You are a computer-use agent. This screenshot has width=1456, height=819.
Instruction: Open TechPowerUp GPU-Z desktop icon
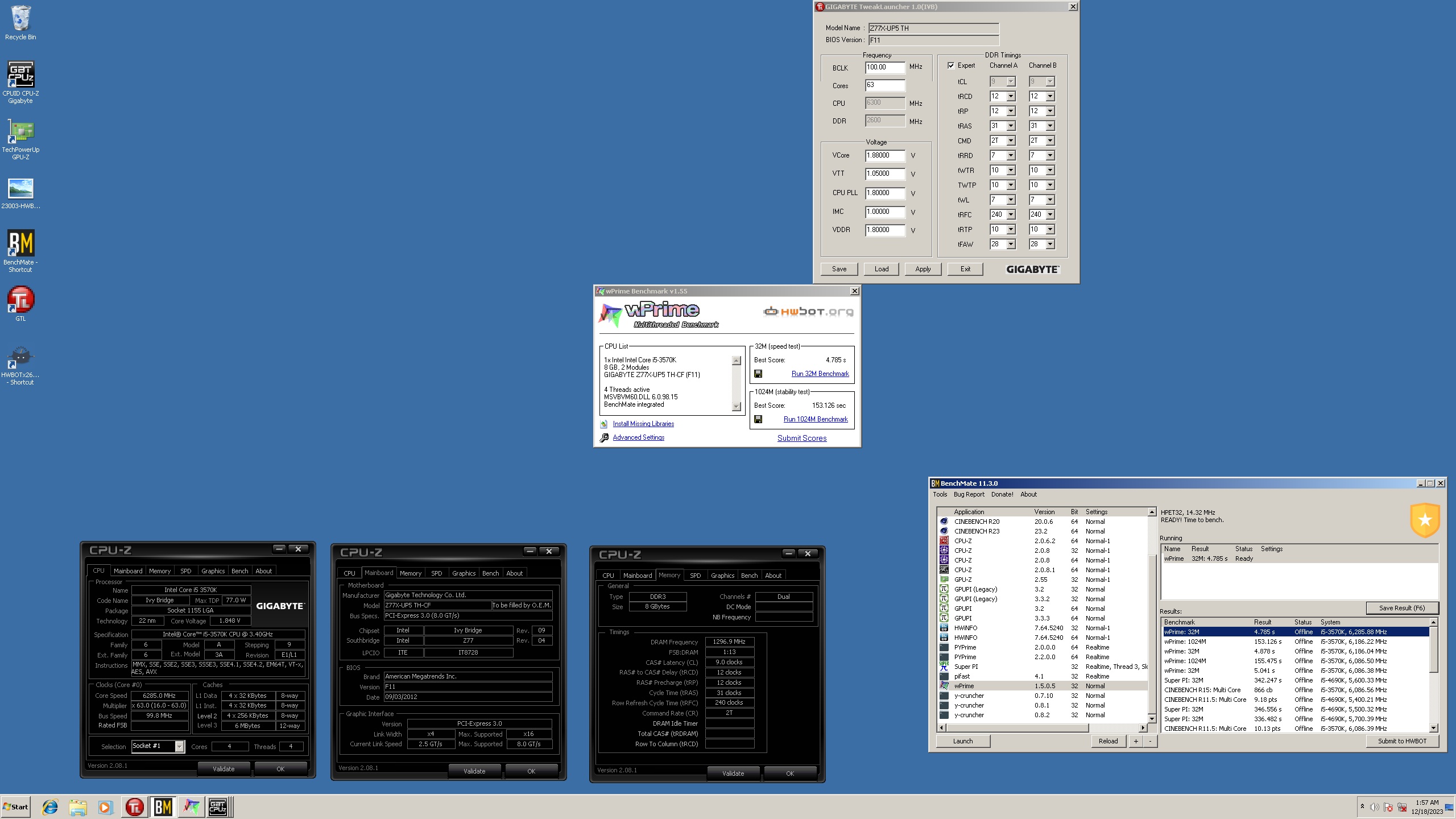coord(20,139)
